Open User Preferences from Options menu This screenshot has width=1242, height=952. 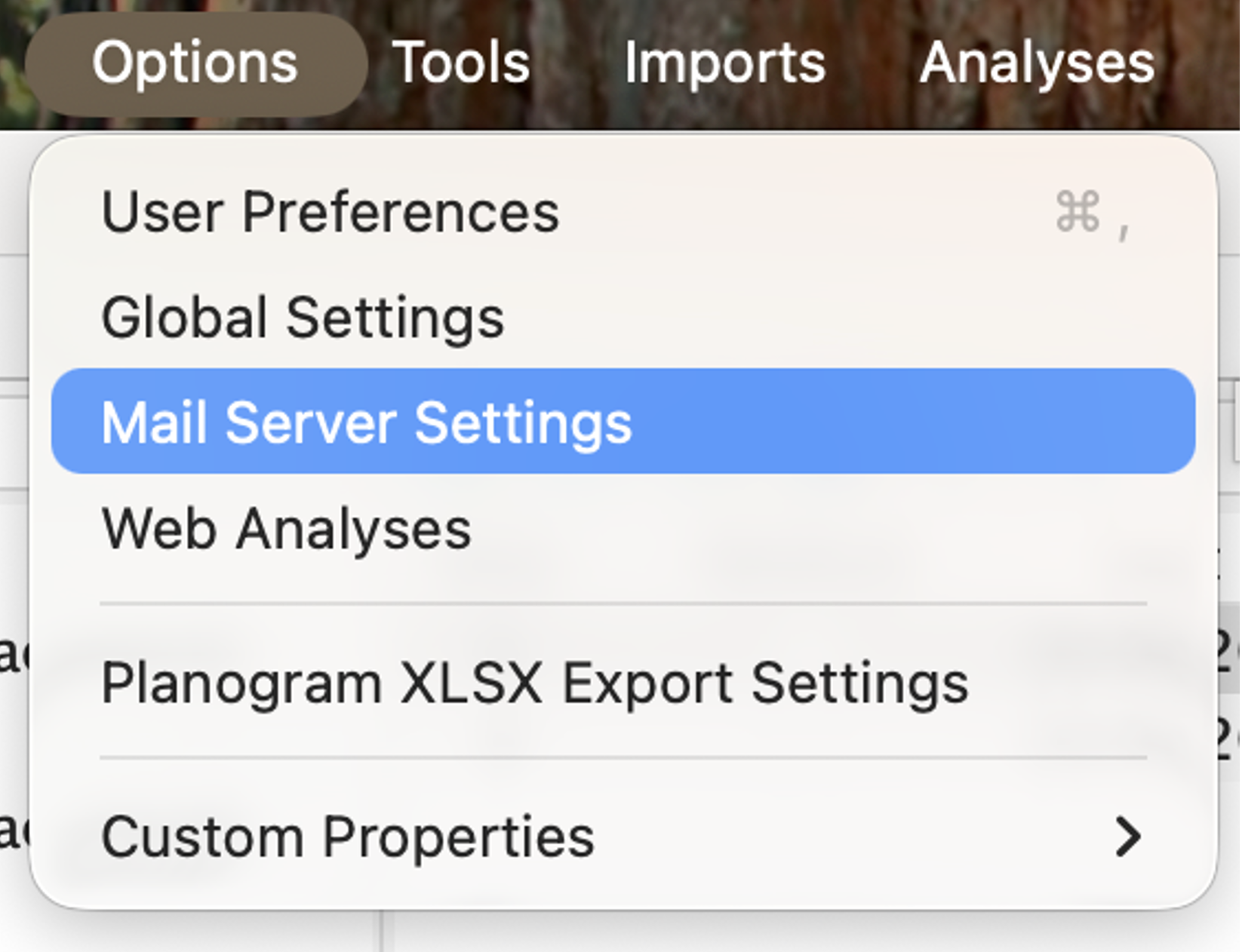click(623, 212)
